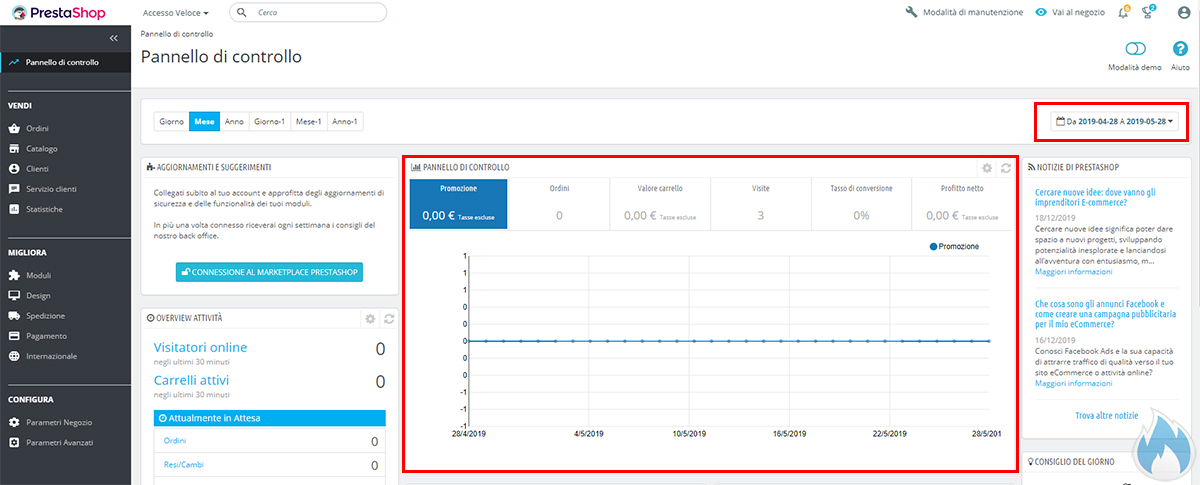This screenshot has width=1200, height=485.
Task: Select the Anno period button
Action: (234, 121)
